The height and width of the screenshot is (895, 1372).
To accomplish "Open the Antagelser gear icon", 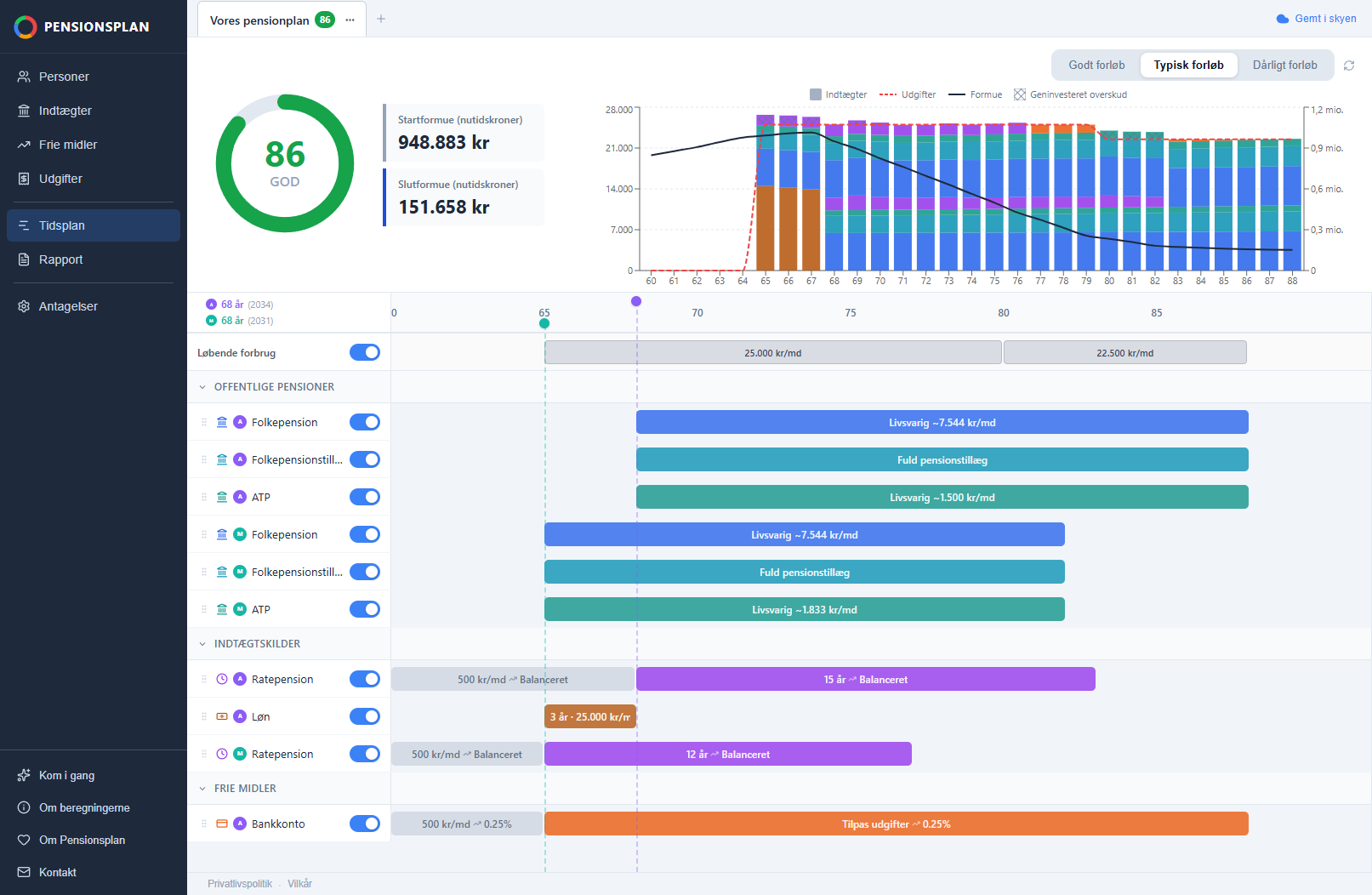I will [24, 306].
